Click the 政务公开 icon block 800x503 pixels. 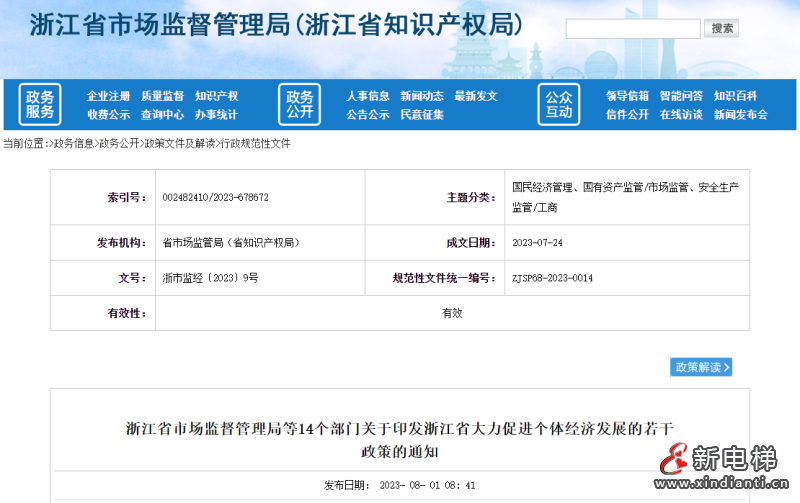[x=300, y=104]
